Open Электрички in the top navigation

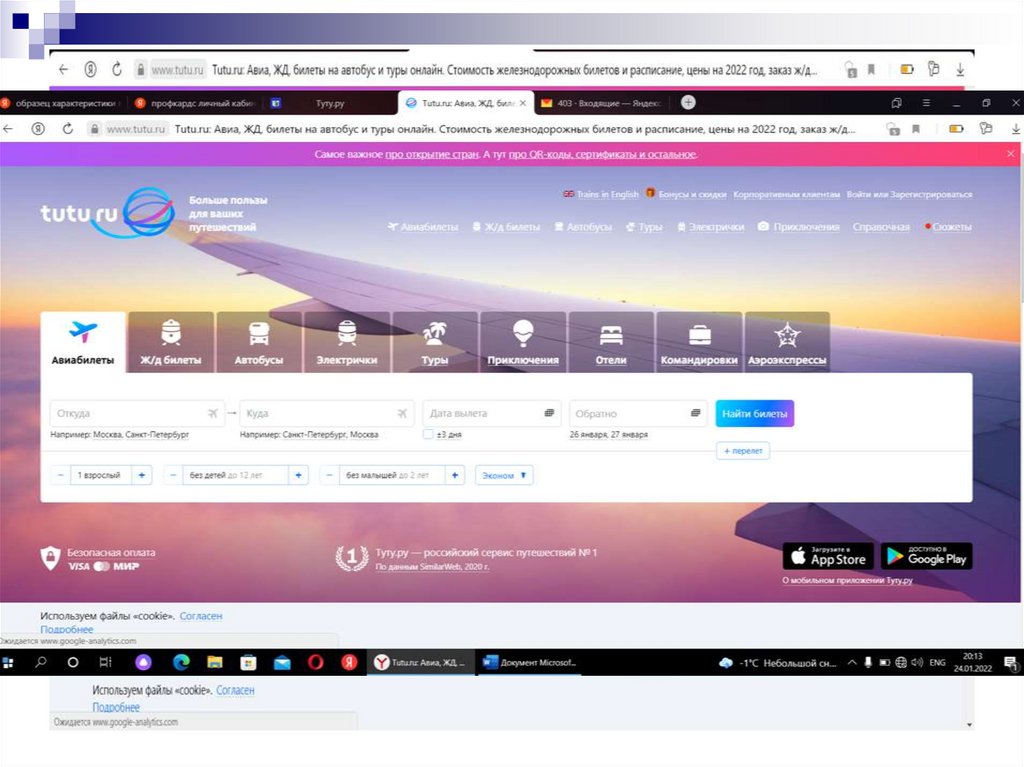click(711, 227)
